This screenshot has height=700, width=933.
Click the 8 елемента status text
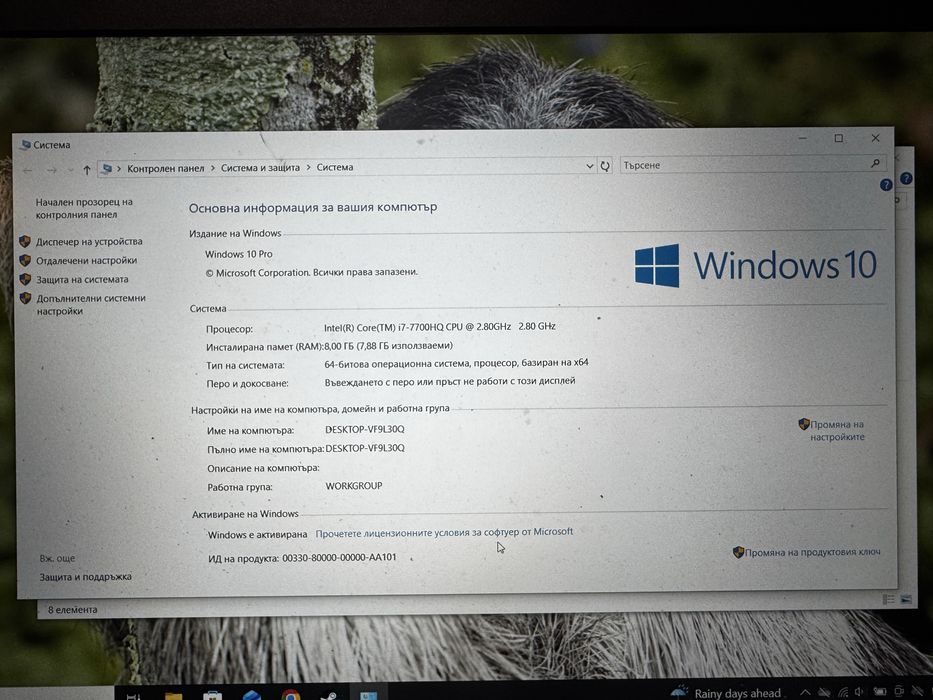pos(73,610)
